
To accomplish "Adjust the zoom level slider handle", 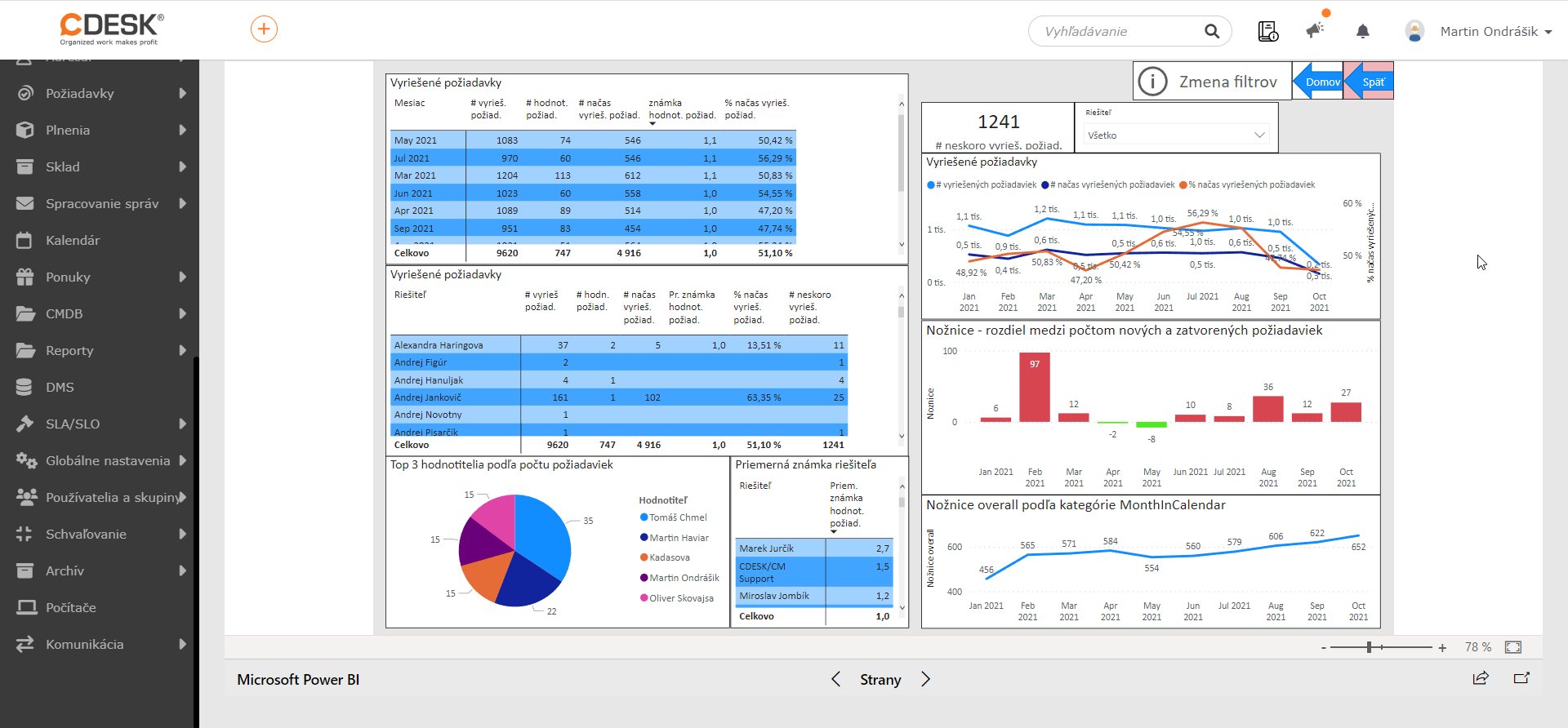I will (x=1370, y=647).
